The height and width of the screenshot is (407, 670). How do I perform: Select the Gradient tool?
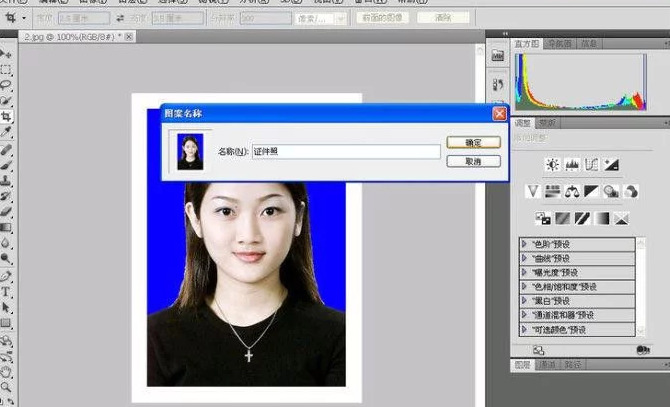coord(6,227)
